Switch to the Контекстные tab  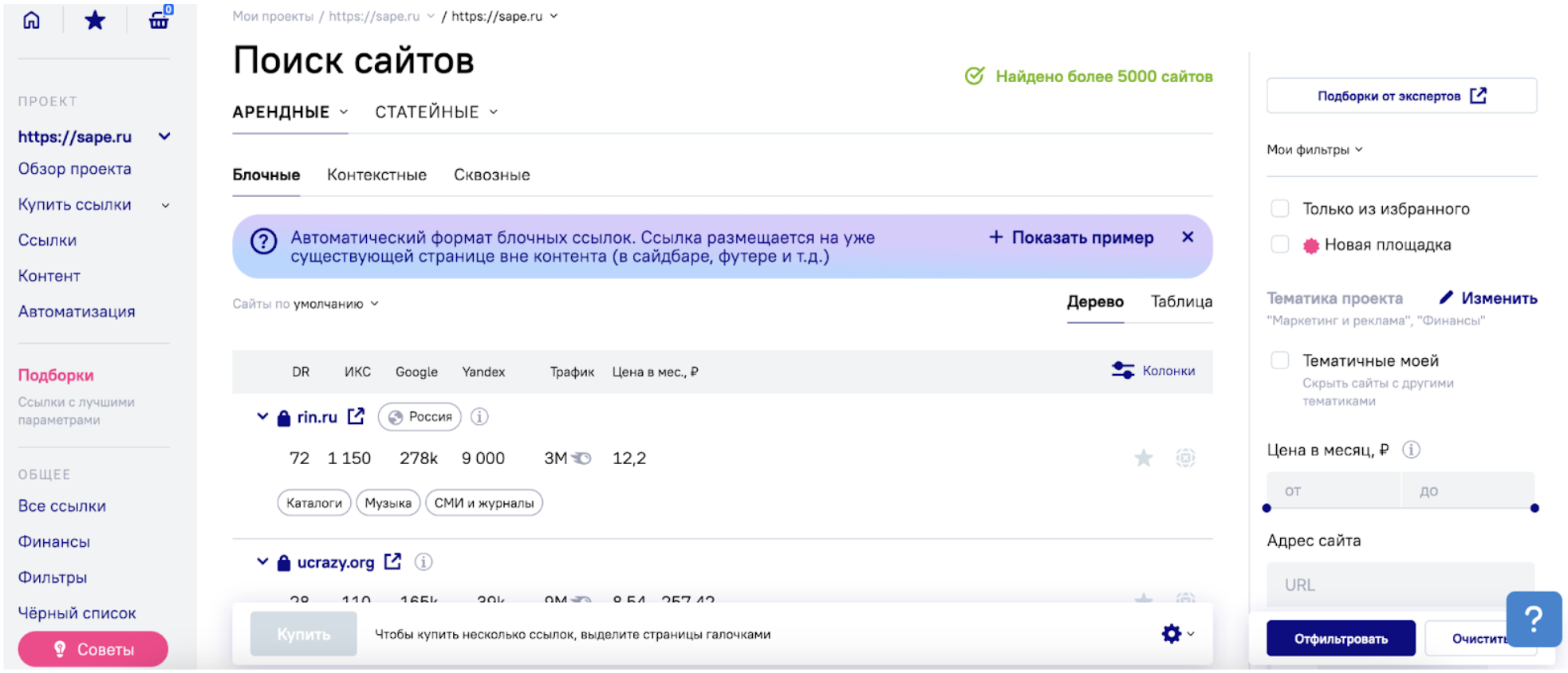(x=376, y=175)
